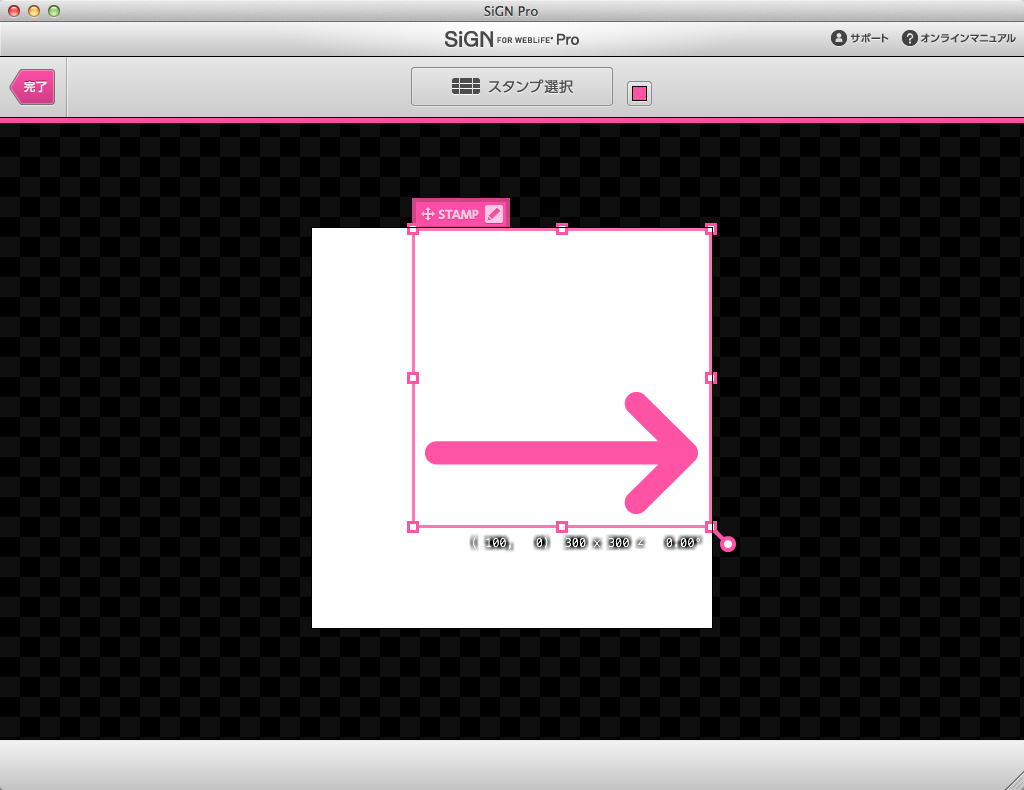The height and width of the screenshot is (790, 1024).
Task: Select the right-middle resize handle
Action: [x=711, y=378]
